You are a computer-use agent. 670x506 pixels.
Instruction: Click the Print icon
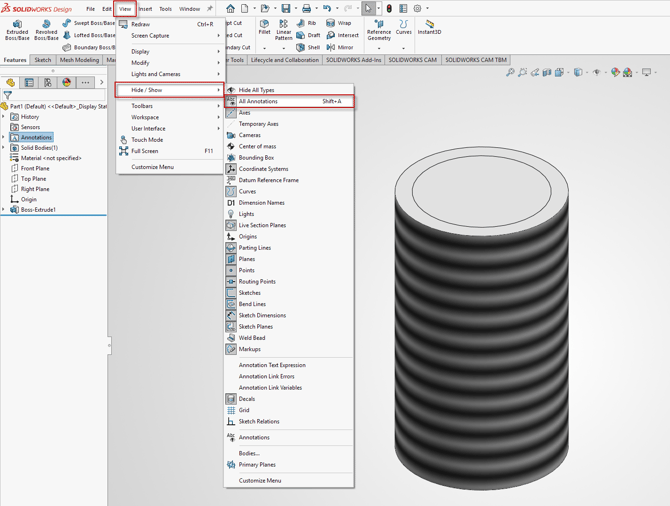(306, 8)
